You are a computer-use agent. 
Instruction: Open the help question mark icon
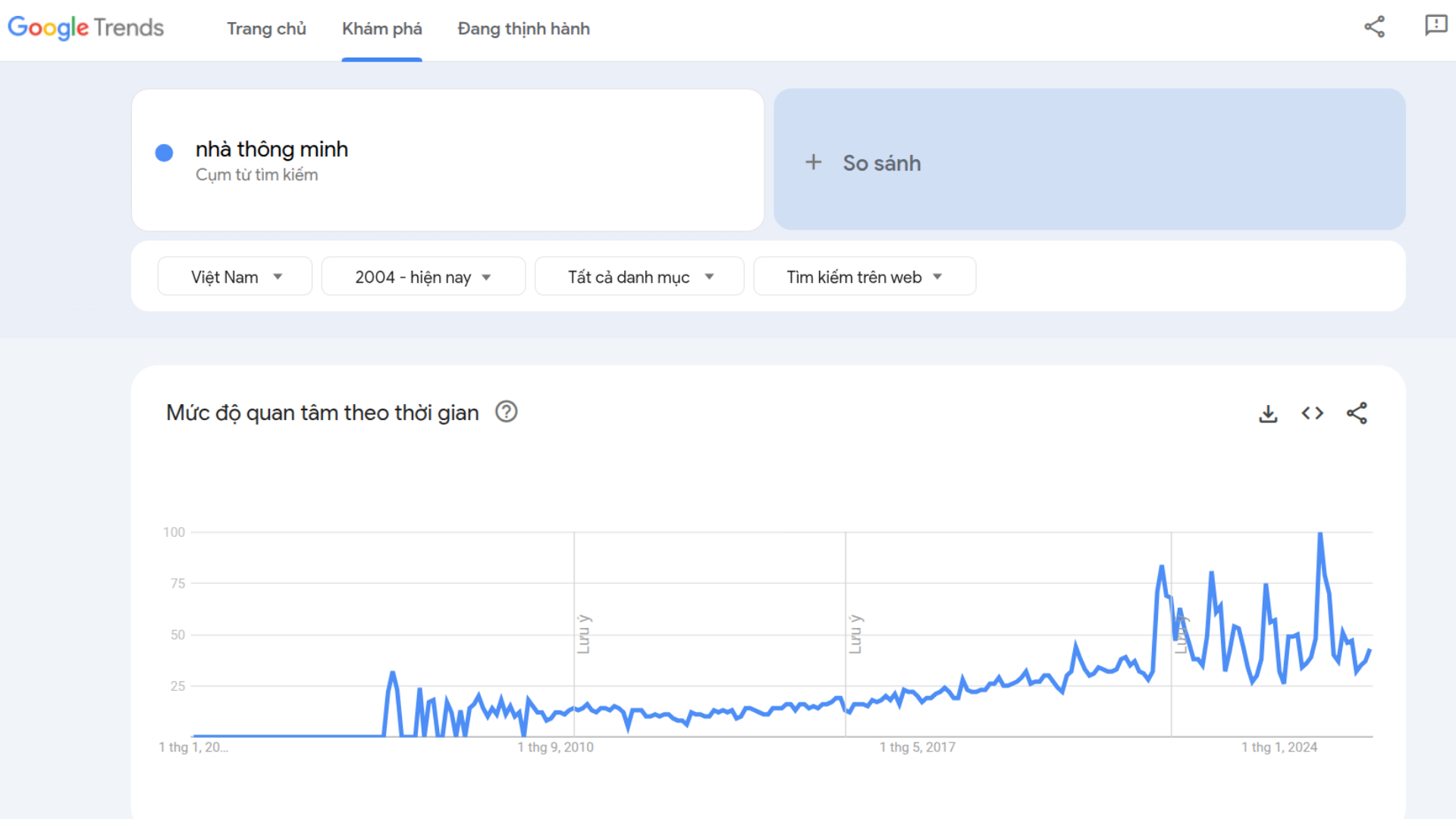pos(506,412)
